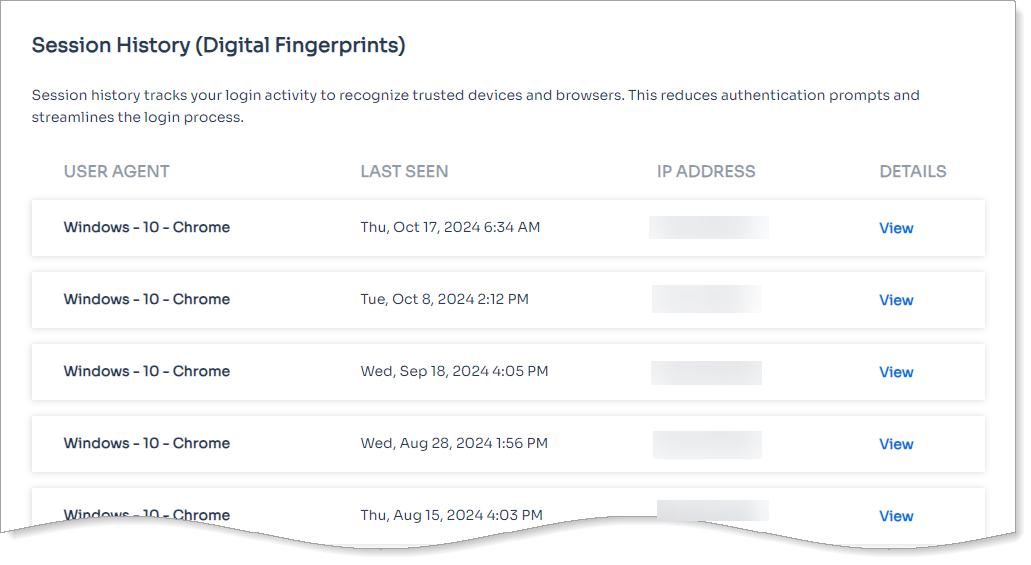Click the LAST SEEN column header
The width and height of the screenshot is (1031, 565).
(404, 171)
